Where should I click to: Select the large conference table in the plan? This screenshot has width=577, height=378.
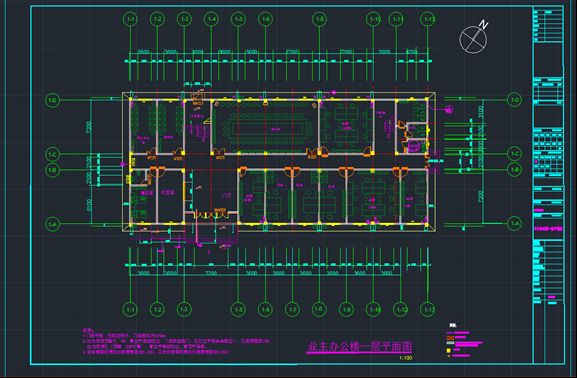268,130
